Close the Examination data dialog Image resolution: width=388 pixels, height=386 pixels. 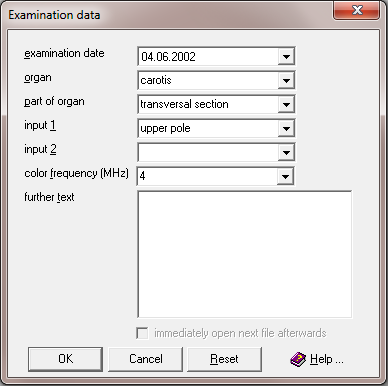tap(357, 10)
